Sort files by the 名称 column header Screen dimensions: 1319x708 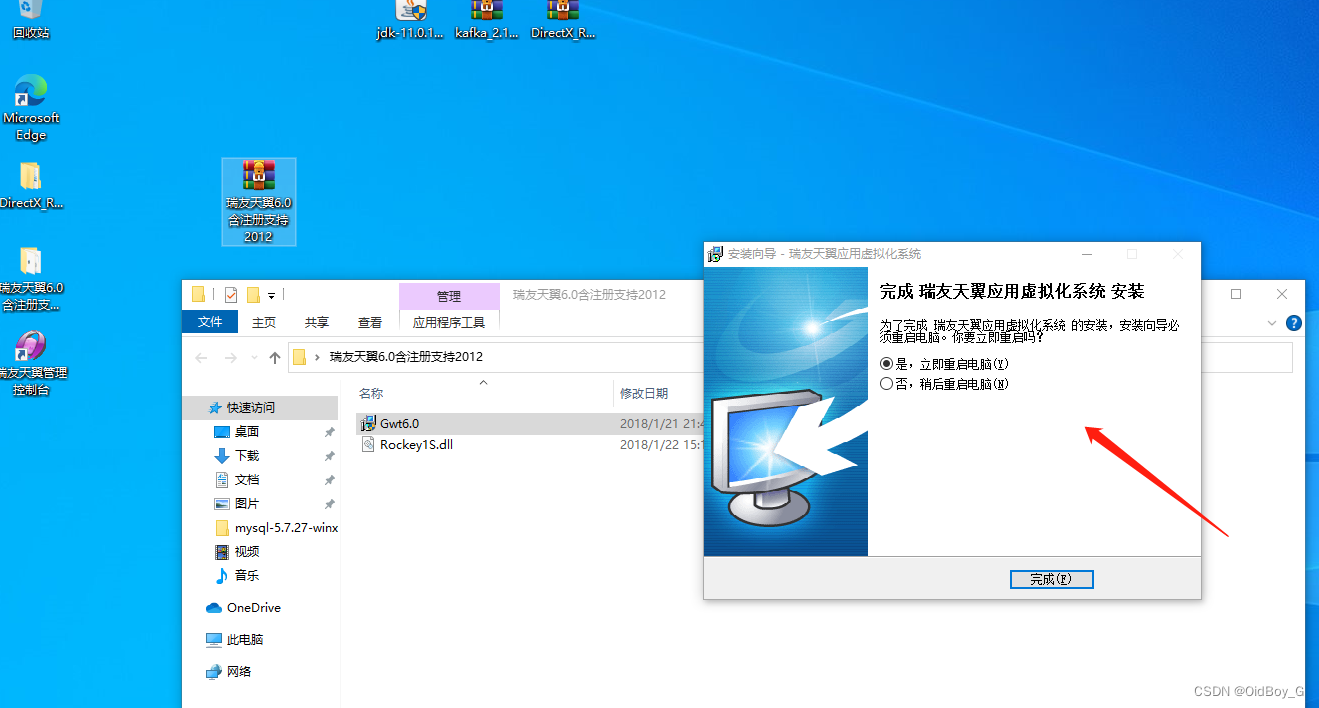coord(371,393)
